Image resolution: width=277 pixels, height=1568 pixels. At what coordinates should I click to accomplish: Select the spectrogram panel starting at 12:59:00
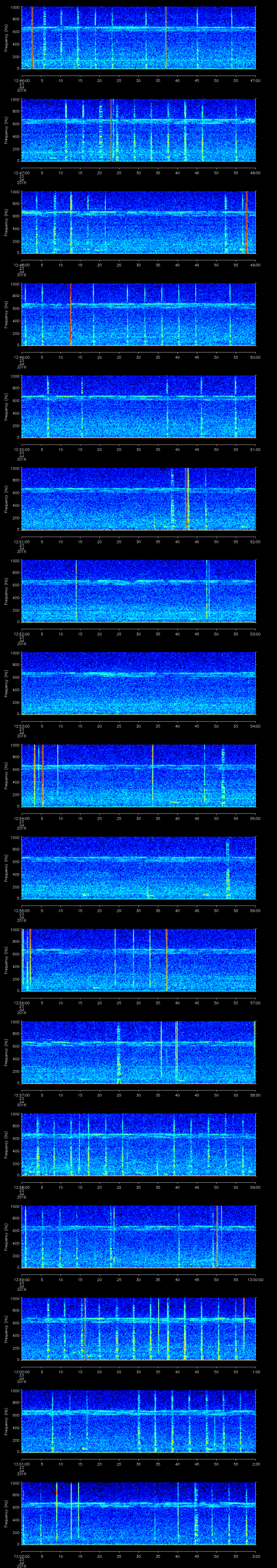pos(138,1237)
